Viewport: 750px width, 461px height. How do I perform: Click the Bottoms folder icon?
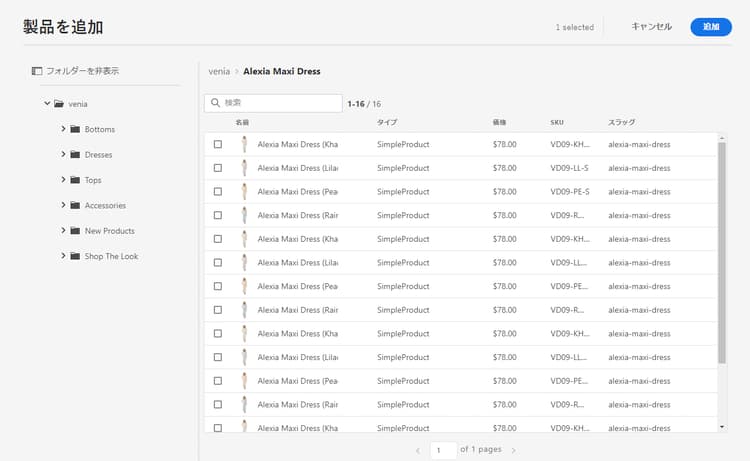75,129
